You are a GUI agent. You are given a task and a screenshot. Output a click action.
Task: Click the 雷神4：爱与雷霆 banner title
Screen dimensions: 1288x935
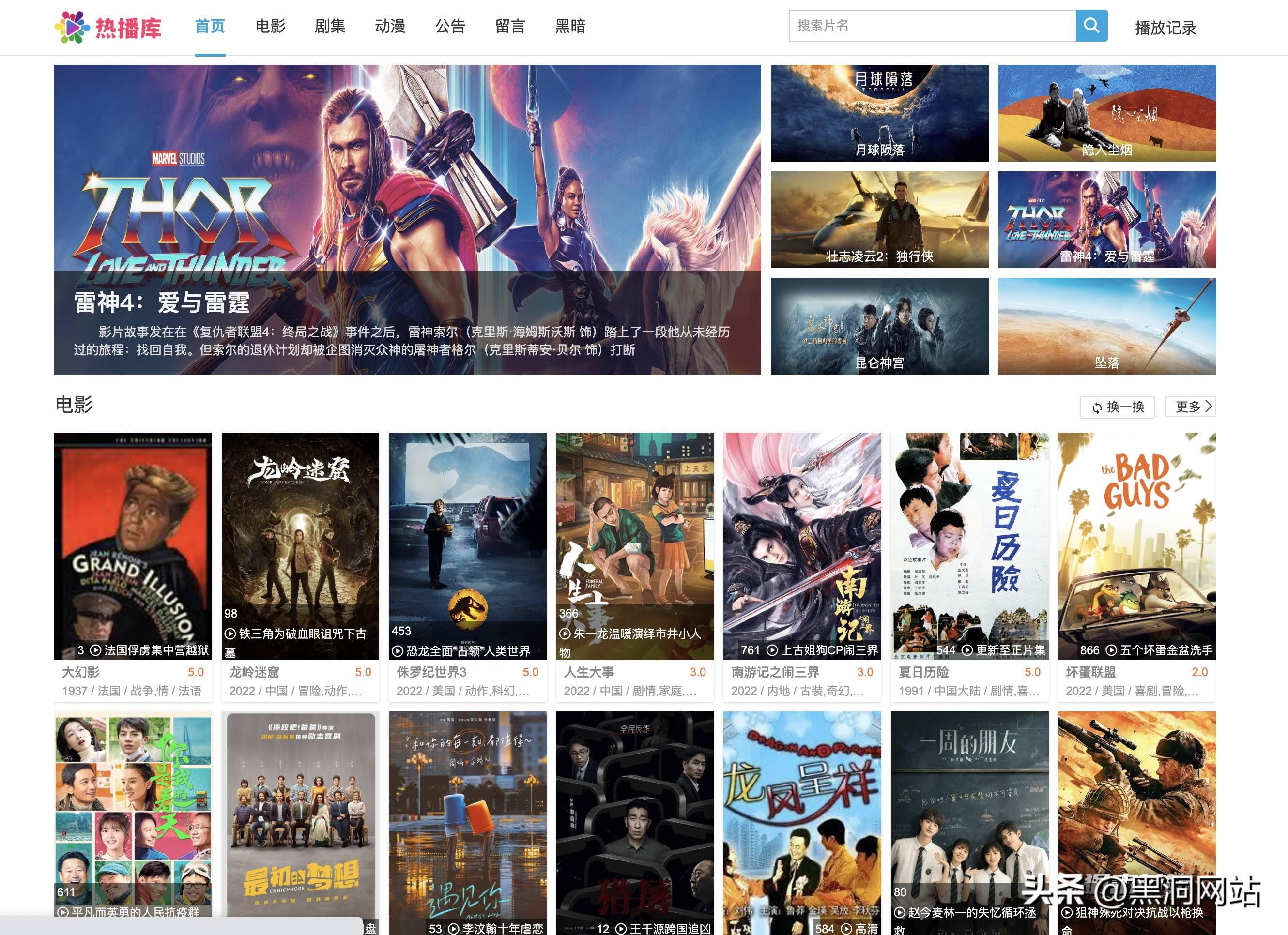point(162,302)
